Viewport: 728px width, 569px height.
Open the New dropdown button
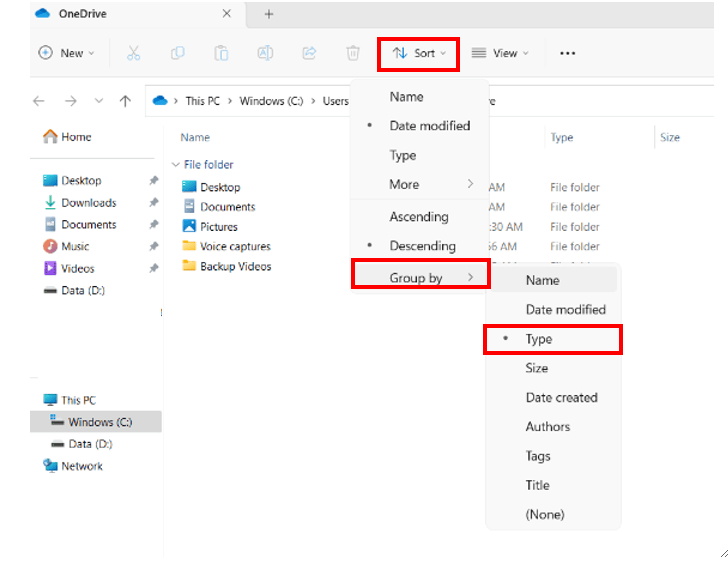pos(66,53)
